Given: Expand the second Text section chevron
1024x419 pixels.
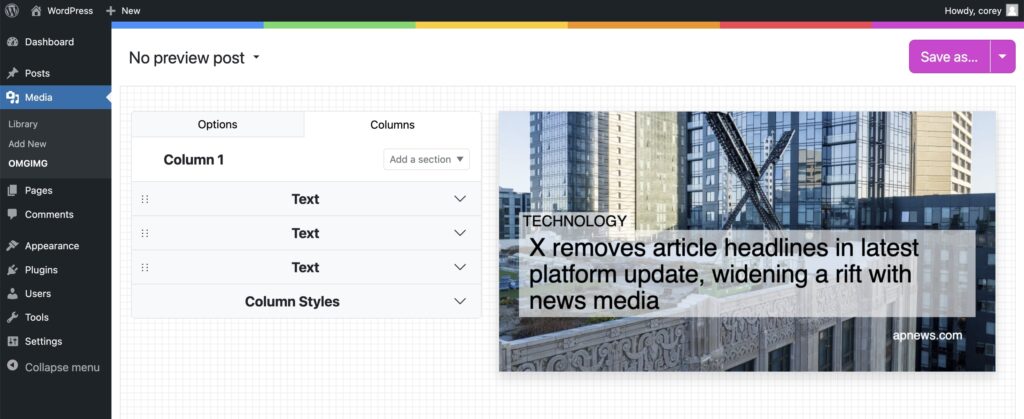Looking at the screenshot, I should pyautogui.click(x=460, y=233).
